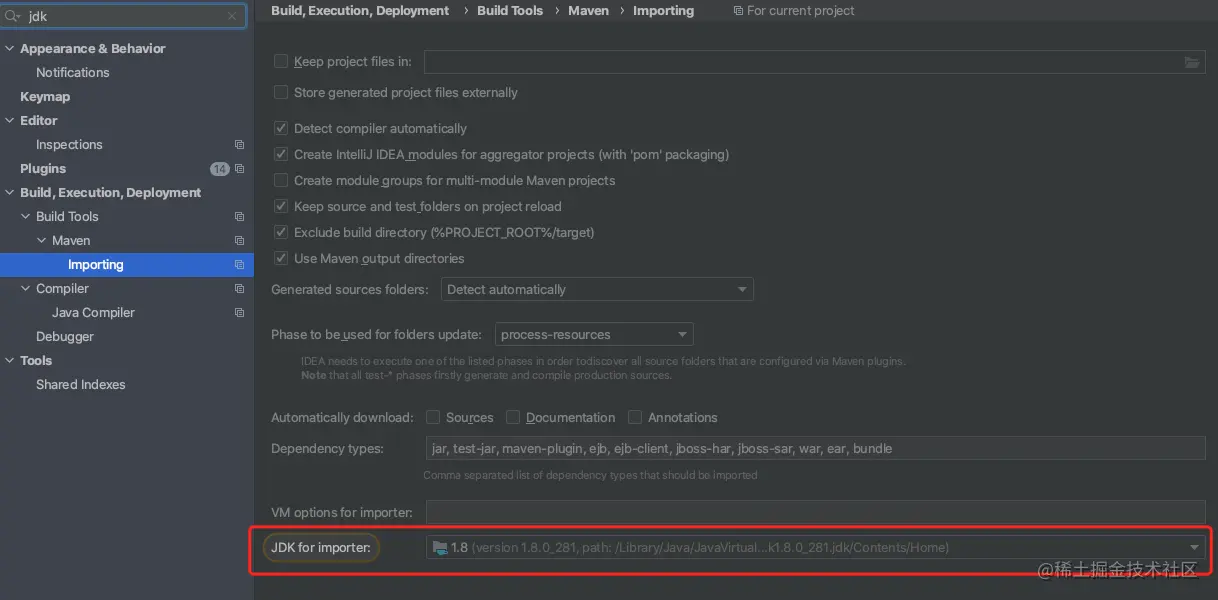Uncheck Detect compiler automatically
Viewport: 1218px width, 600px height.
(281, 129)
